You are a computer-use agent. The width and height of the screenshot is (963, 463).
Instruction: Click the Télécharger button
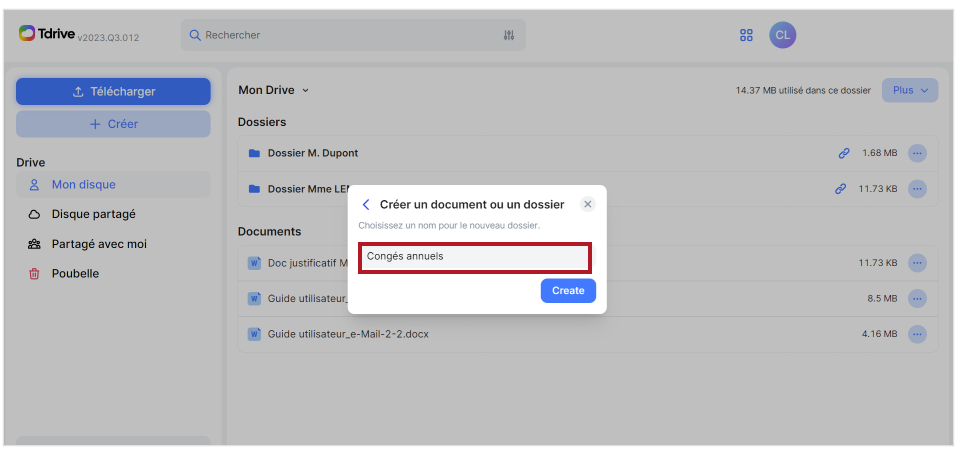click(113, 91)
